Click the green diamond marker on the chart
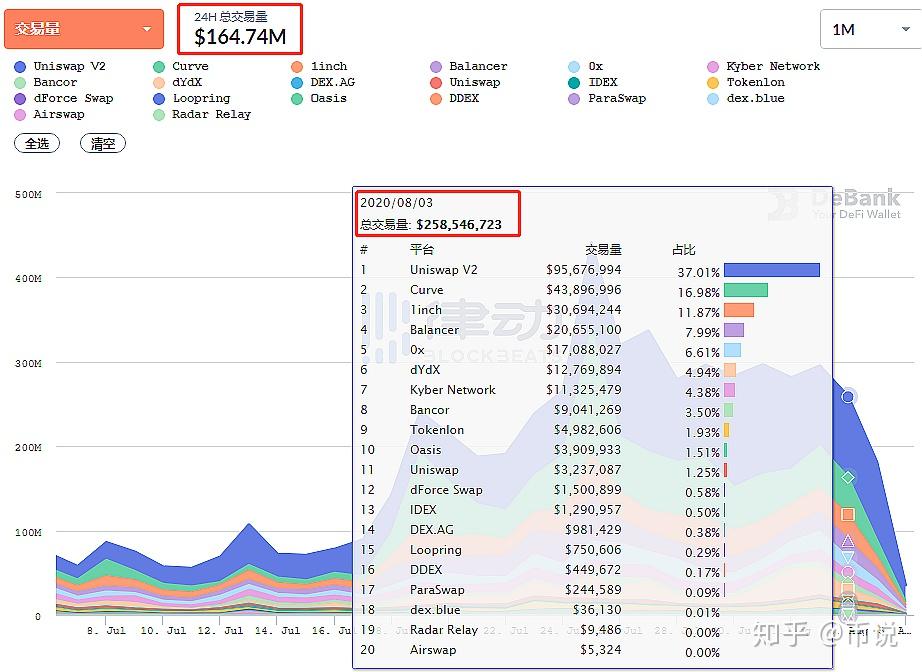The image size is (922, 672). [847, 477]
